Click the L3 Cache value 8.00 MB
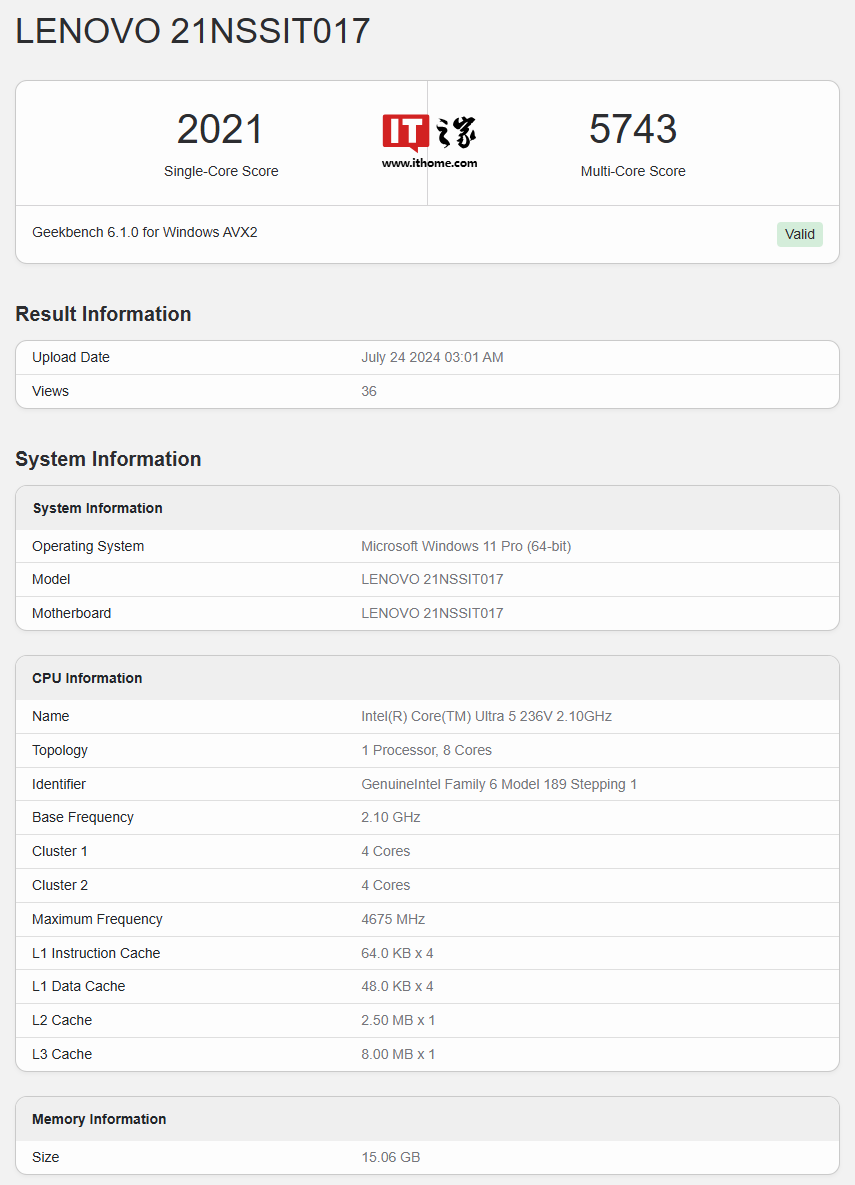The width and height of the screenshot is (855, 1185). pos(398,1054)
